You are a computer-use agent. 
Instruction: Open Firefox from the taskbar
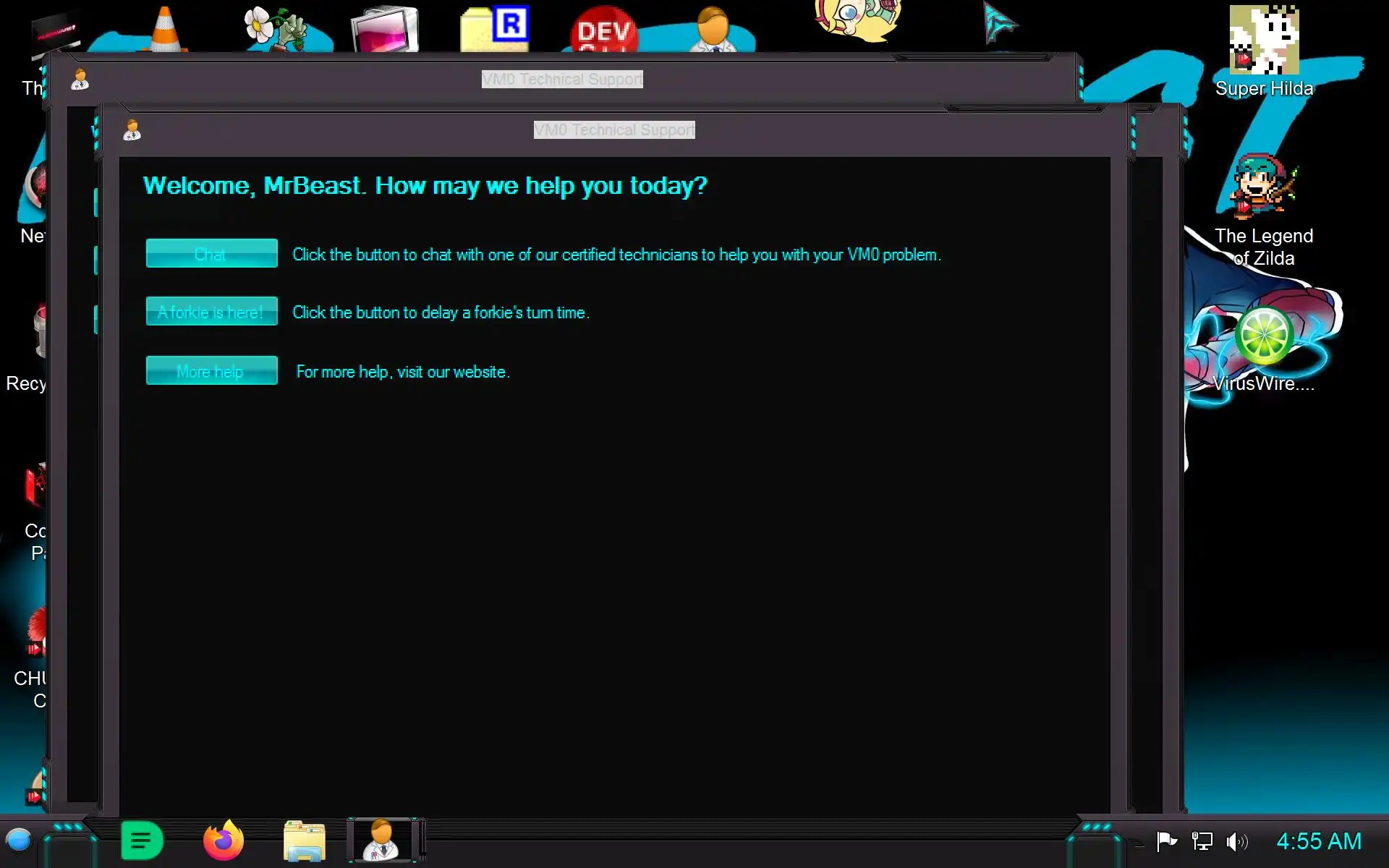[x=223, y=841]
